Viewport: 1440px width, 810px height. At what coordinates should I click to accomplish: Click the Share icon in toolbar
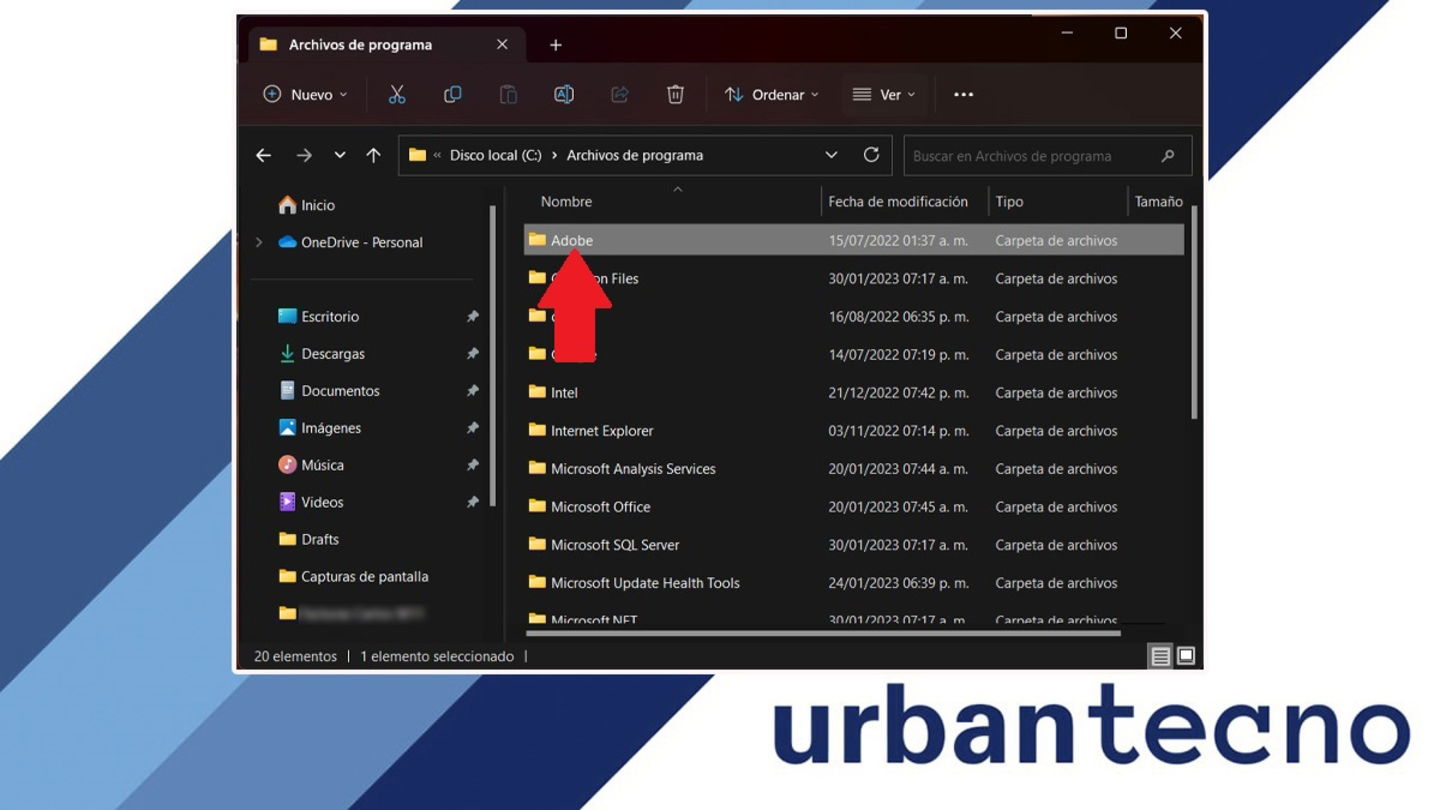(x=619, y=94)
